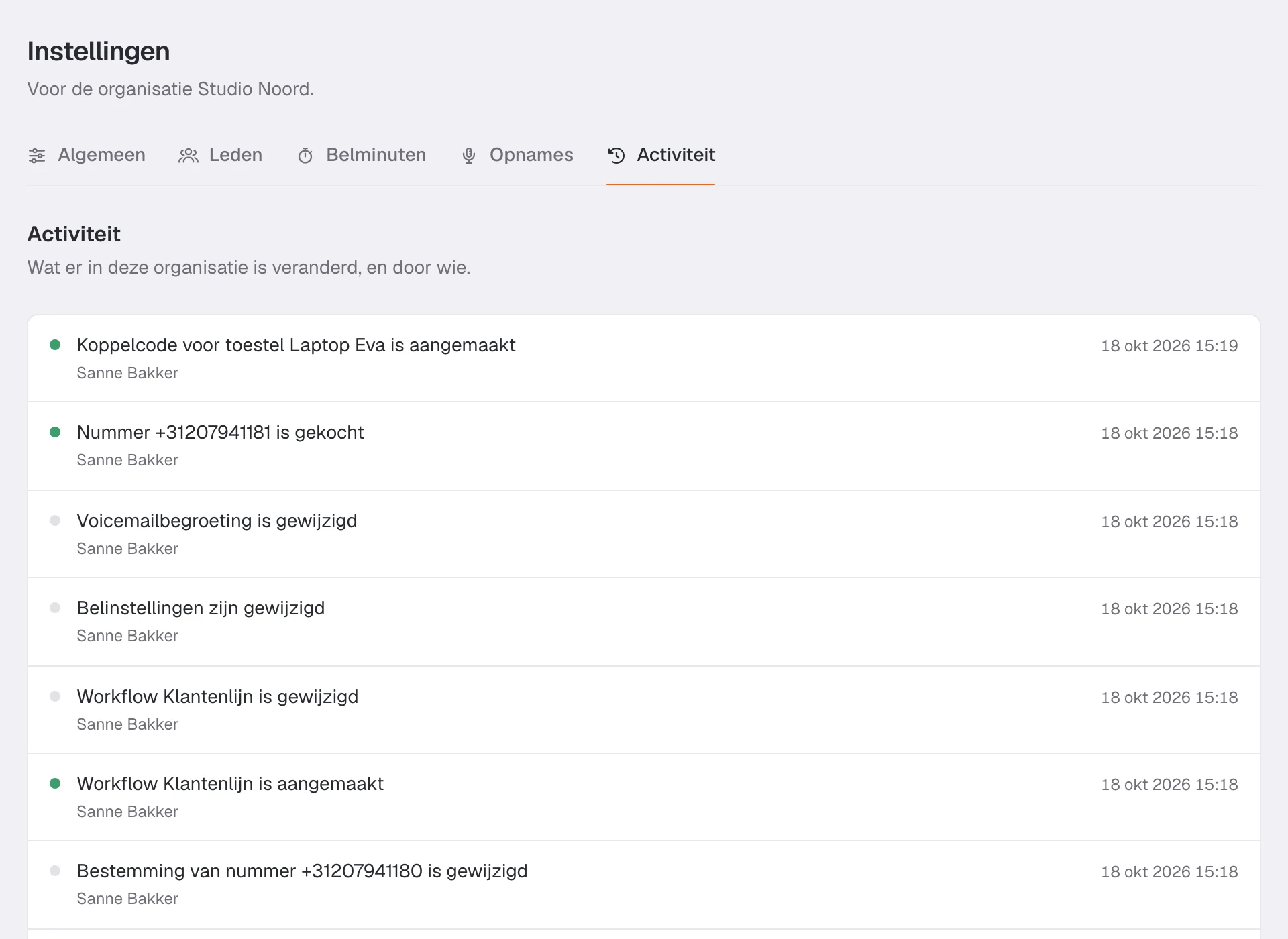Click 'Wat er in deze organisatie is veranderd' description

[x=249, y=268]
